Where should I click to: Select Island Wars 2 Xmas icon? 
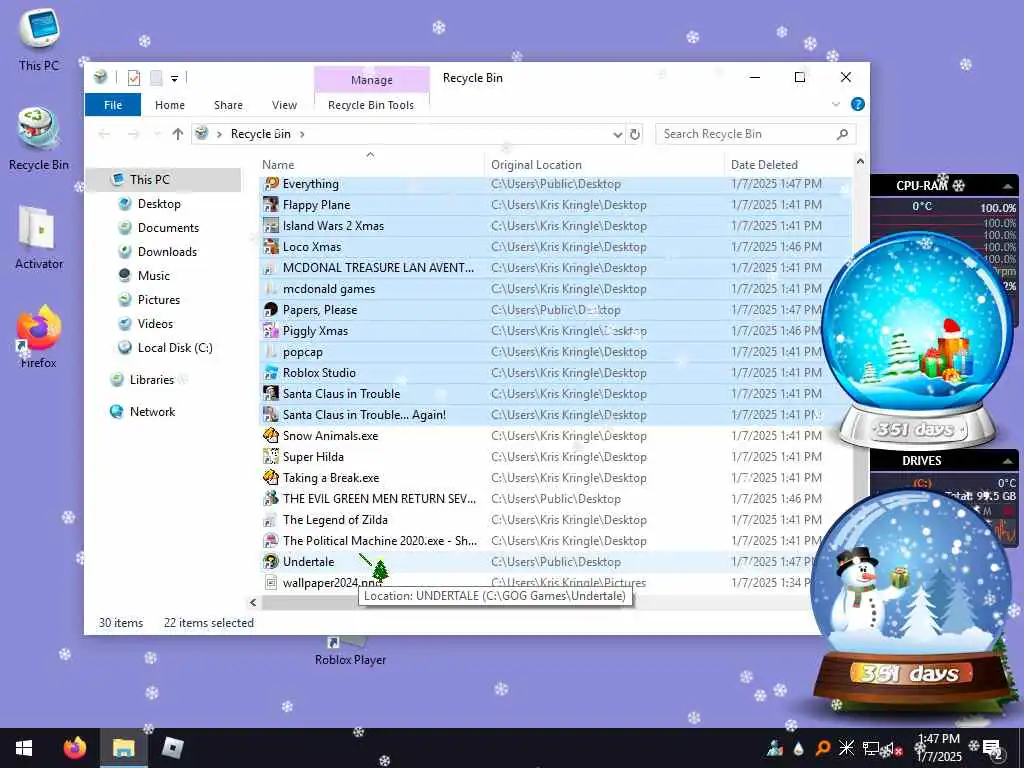click(271, 226)
